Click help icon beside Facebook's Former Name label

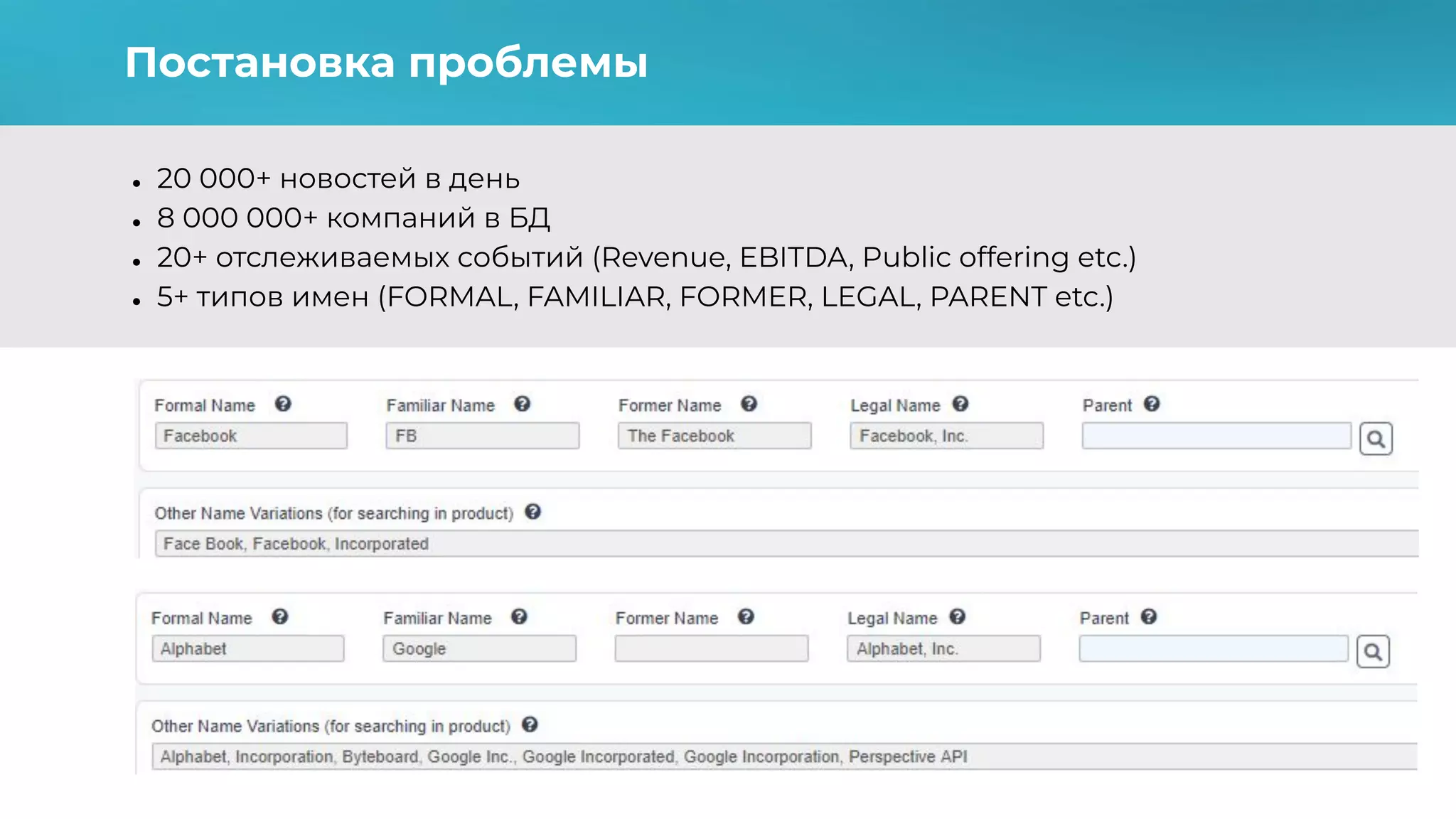749,404
